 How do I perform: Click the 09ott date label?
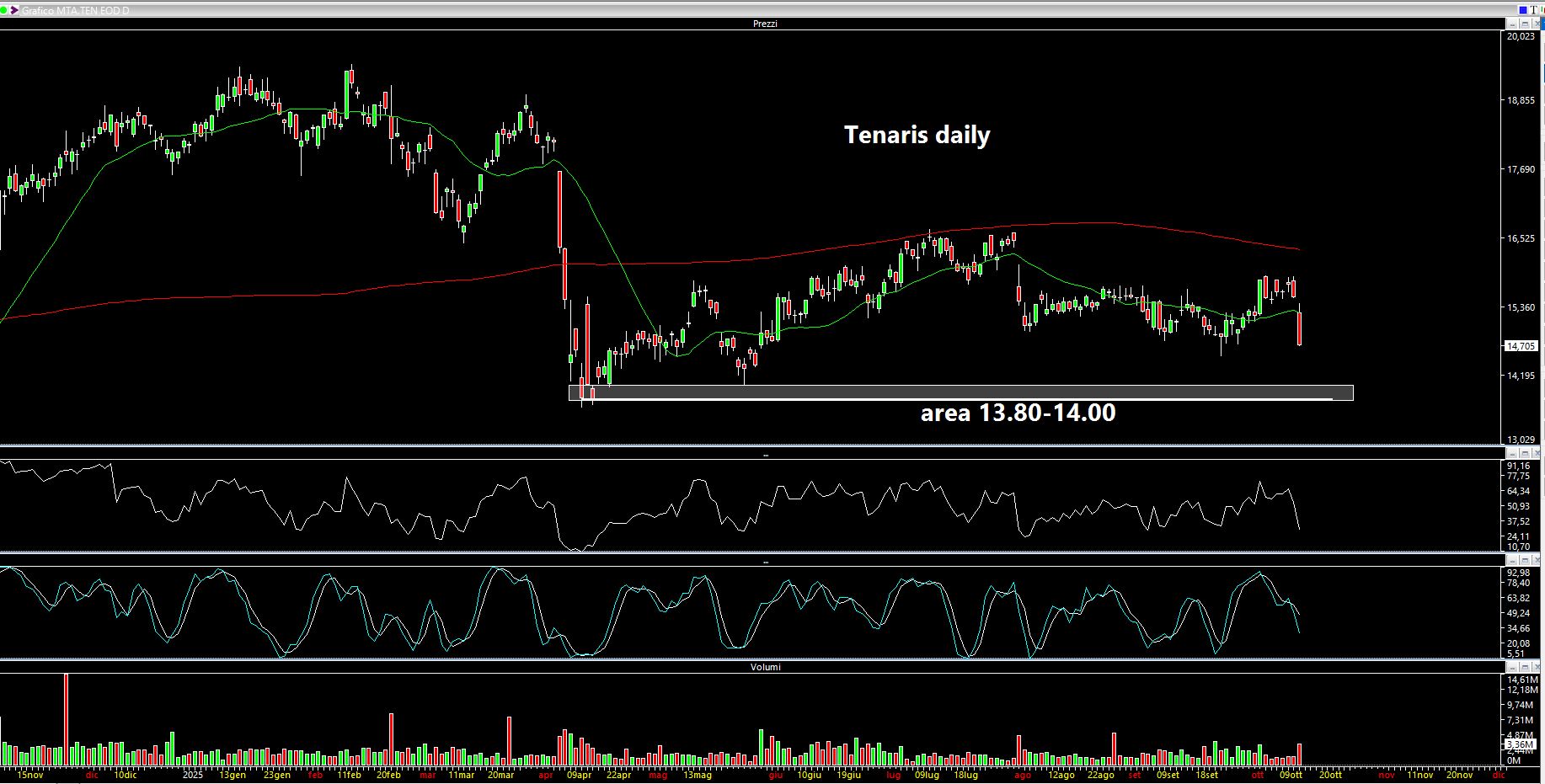[1291, 775]
